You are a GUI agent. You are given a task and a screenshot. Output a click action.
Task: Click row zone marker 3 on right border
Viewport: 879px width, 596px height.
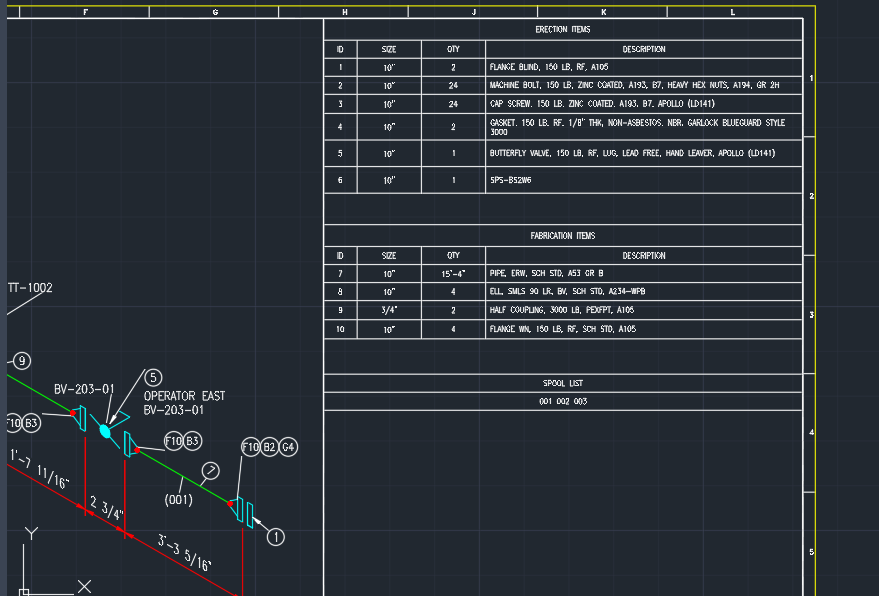point(811,315)
